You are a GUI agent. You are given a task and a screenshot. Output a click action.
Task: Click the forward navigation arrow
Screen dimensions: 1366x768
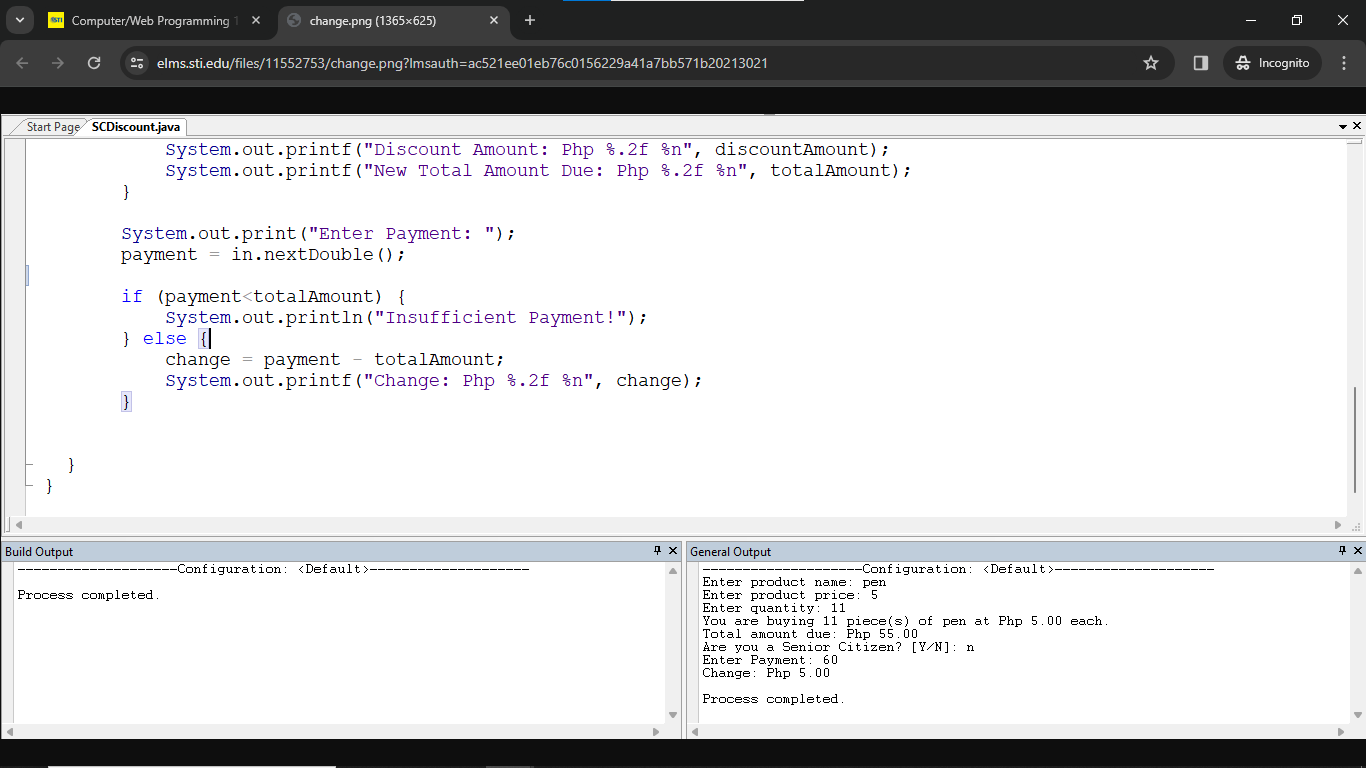coord(58,63)
